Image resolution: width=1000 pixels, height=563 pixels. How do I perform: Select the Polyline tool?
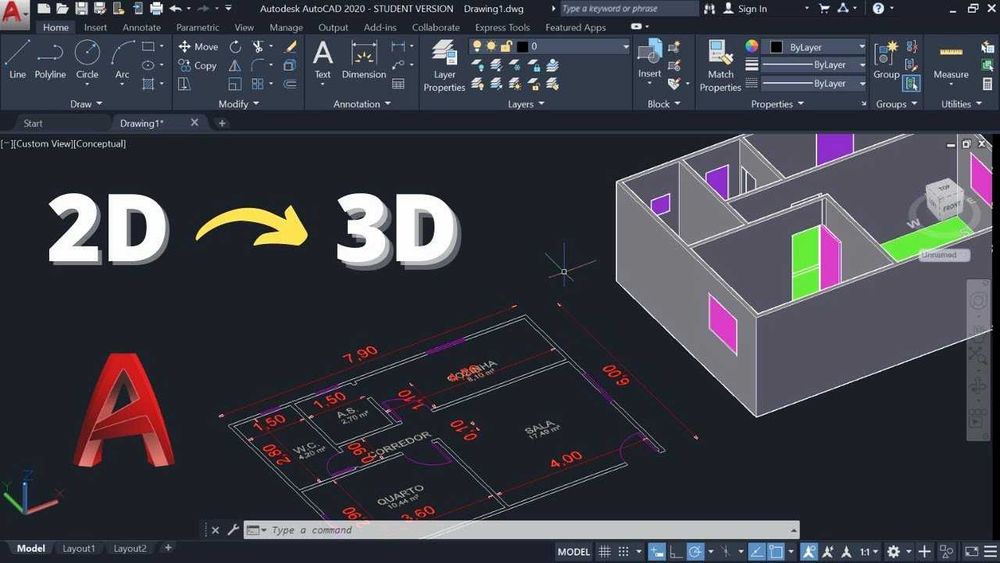[50, 59]
